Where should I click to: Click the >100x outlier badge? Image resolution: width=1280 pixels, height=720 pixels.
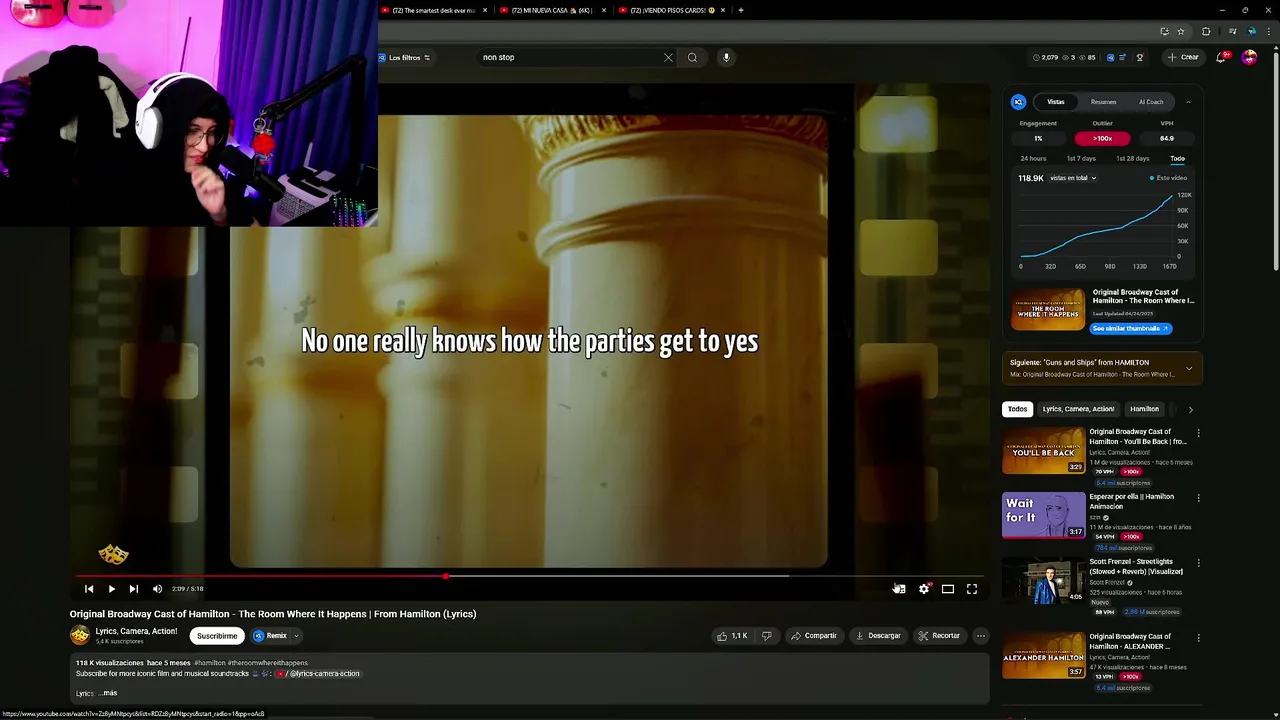pos(1102,138)
